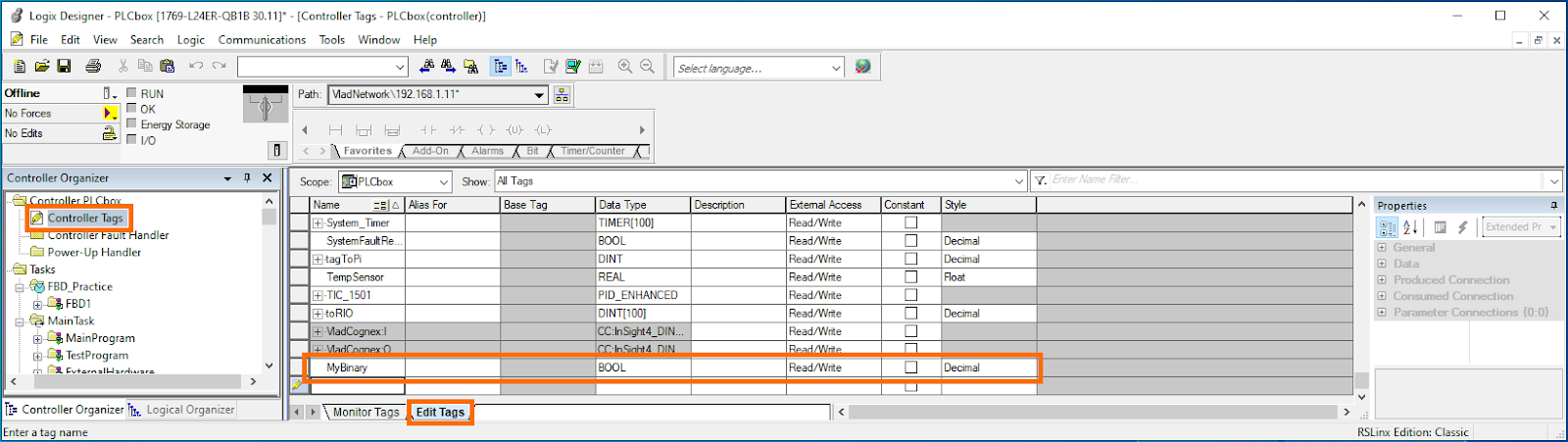The height and width of the screenshot is (442, 1568).
Task: Toggle Constant checkbox for SystemFaultRe row
Action: tap(910, 240)
